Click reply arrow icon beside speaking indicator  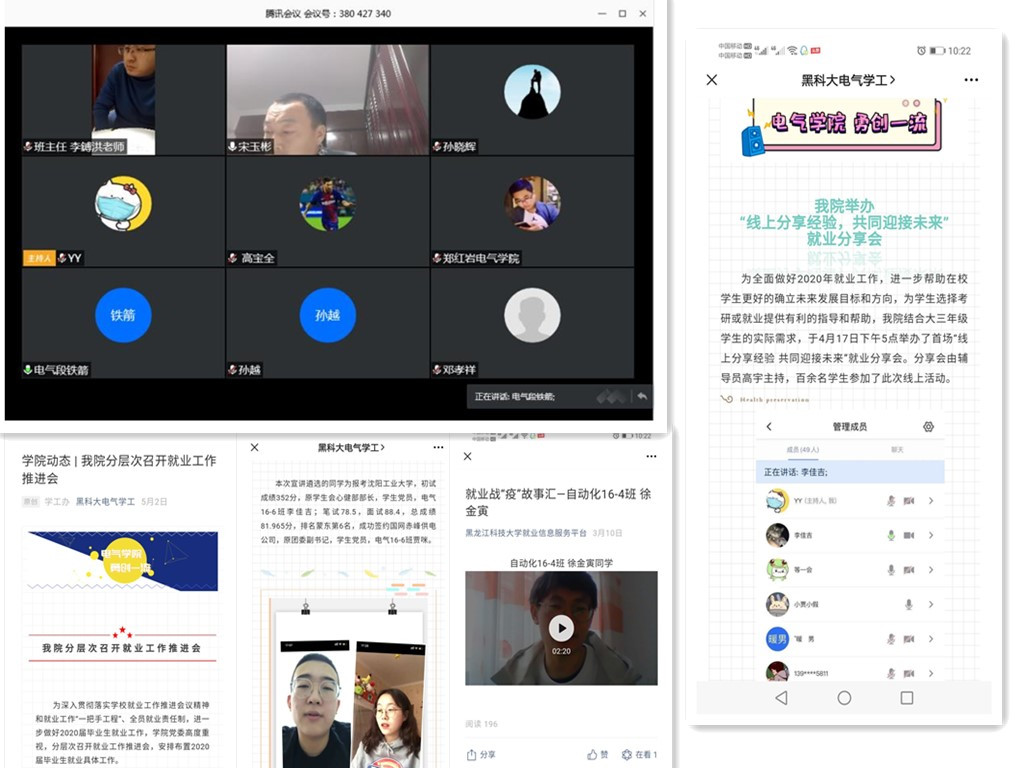(x=641, y=397)
